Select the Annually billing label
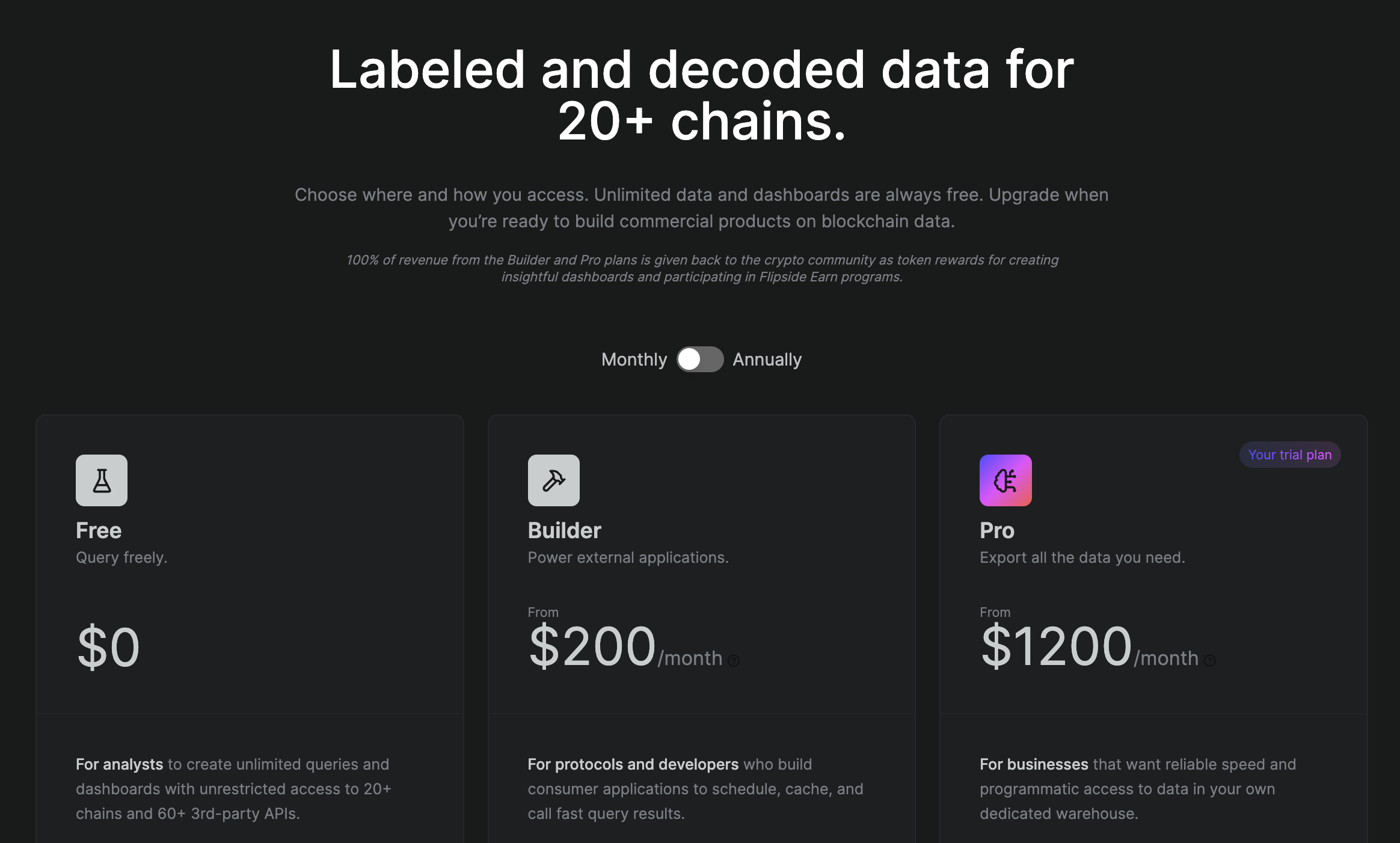Viewport: 1400px width, 843px height. 767,360
